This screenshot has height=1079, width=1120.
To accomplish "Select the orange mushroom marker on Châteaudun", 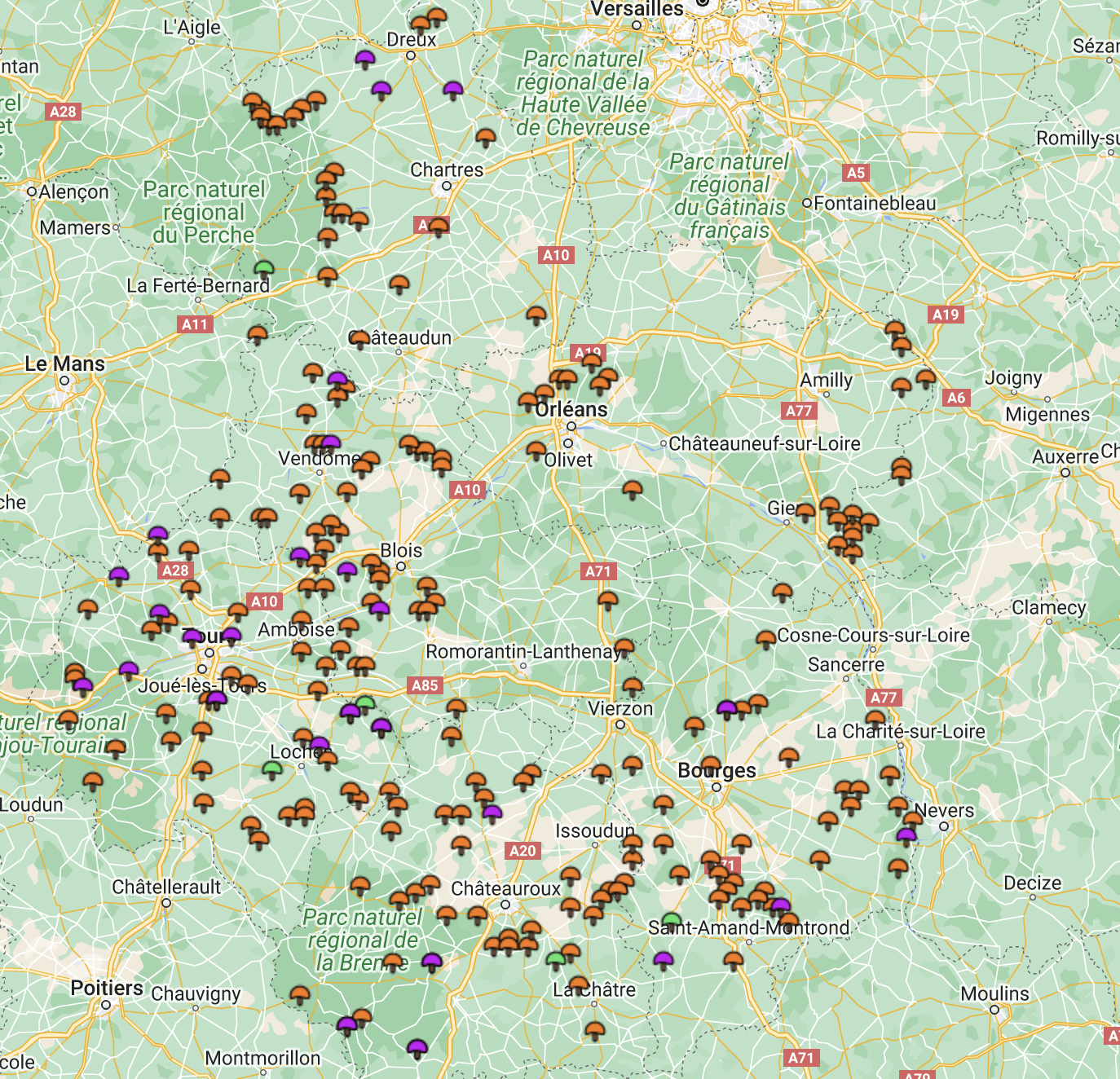I will (360, 338).
